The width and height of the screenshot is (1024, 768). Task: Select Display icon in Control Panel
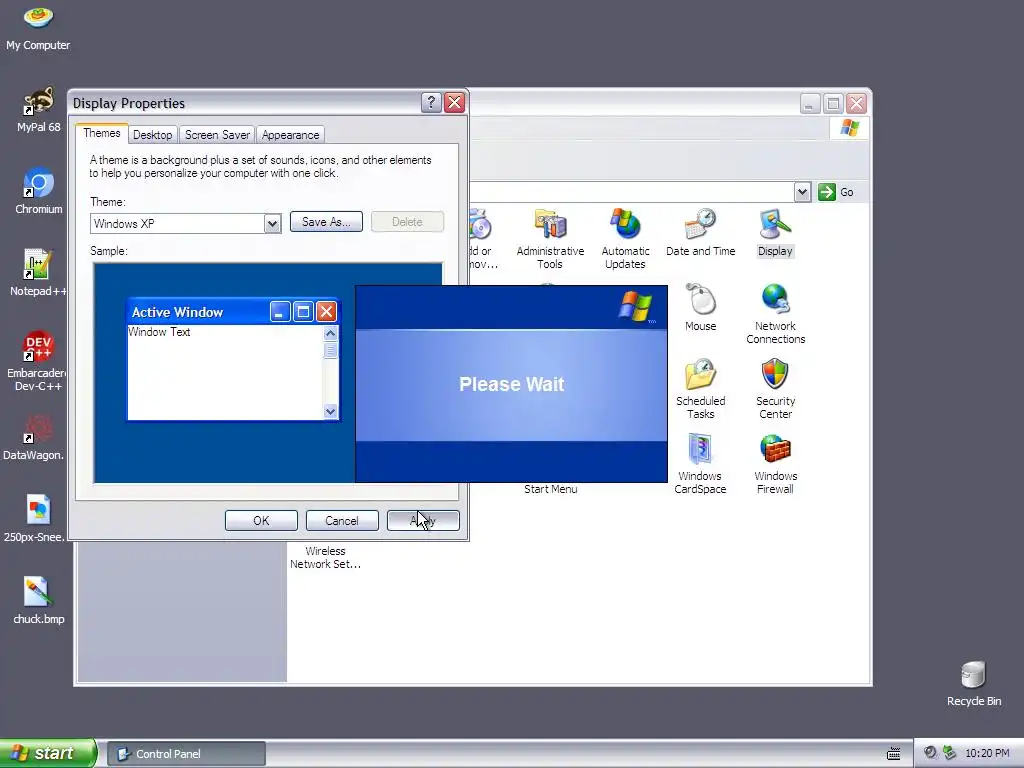click(775, 233)
